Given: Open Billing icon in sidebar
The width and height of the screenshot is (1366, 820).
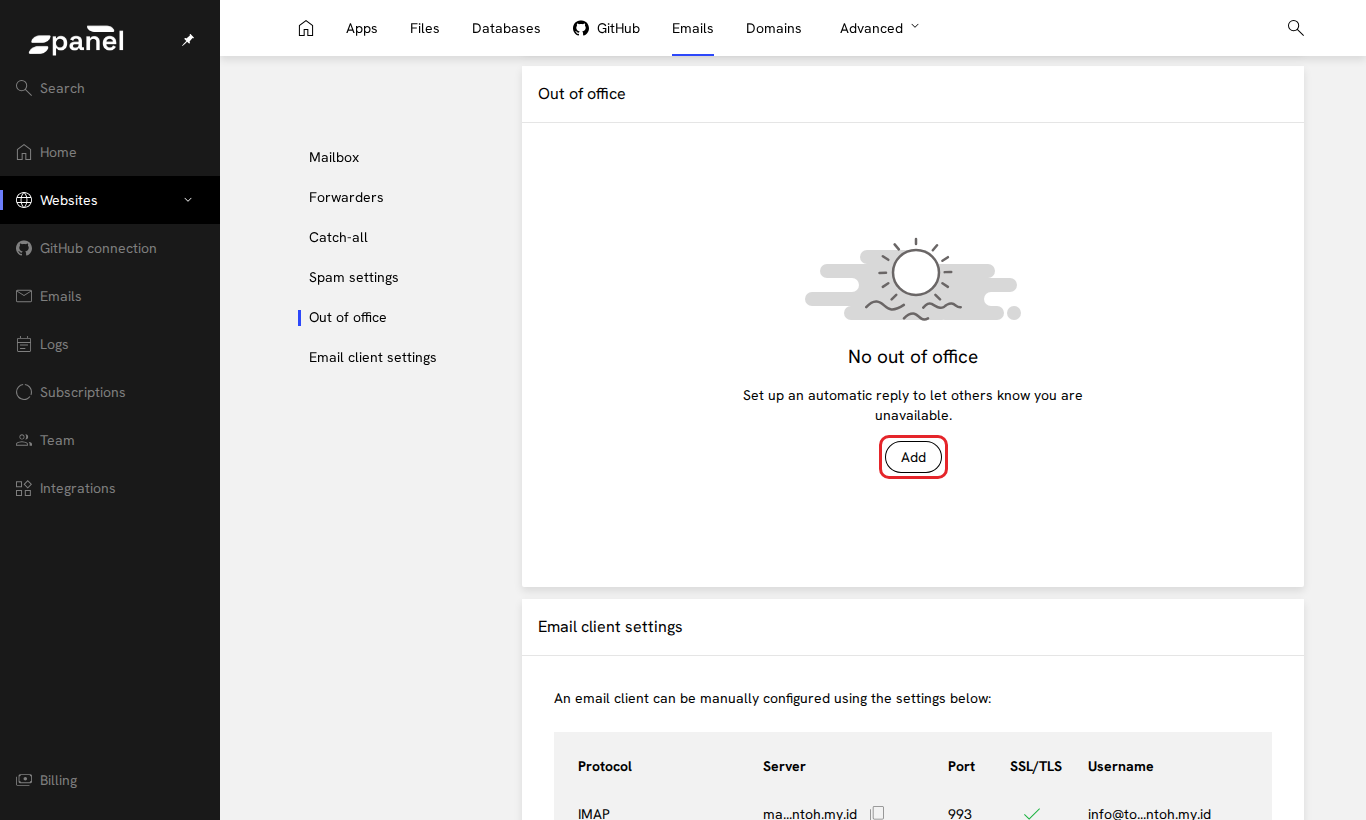Looking at the screenshot, I should (24, 780).
